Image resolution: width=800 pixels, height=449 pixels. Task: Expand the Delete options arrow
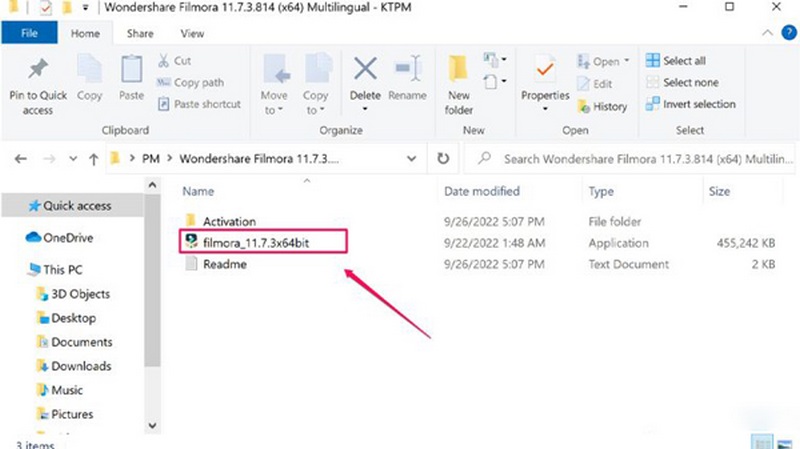(x=365, y=109)
